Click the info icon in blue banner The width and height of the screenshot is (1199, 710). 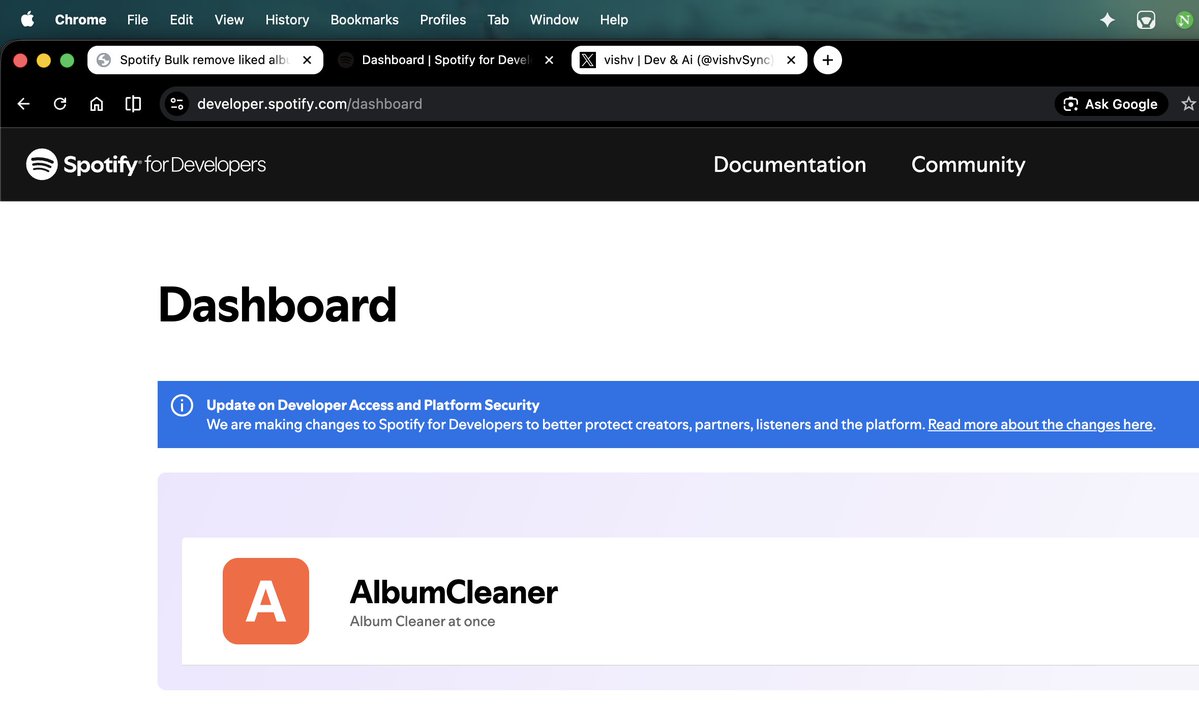point(182,405)
